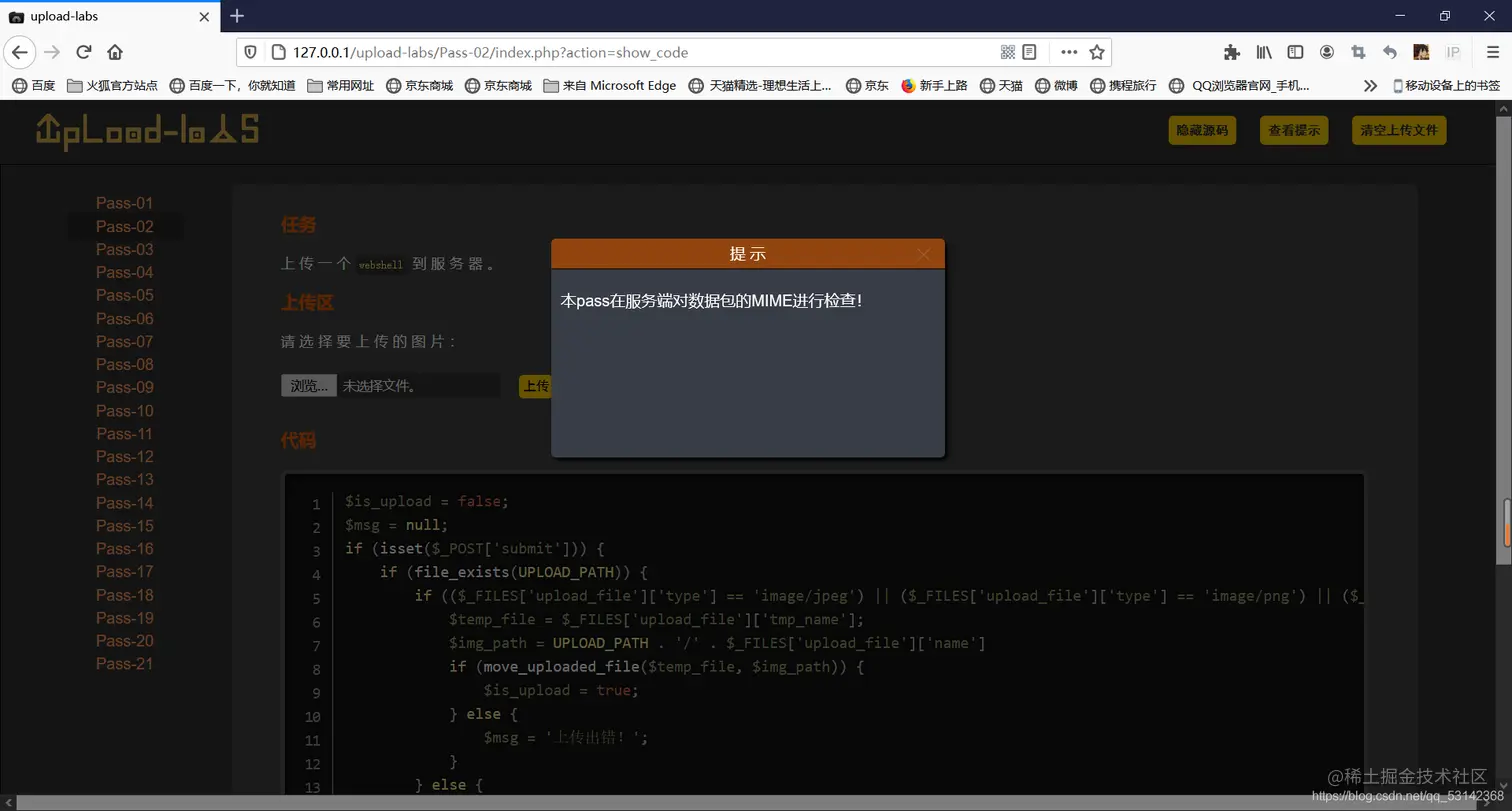
Task: Open the 微博 bookmark
Action: pos(1056,86)
